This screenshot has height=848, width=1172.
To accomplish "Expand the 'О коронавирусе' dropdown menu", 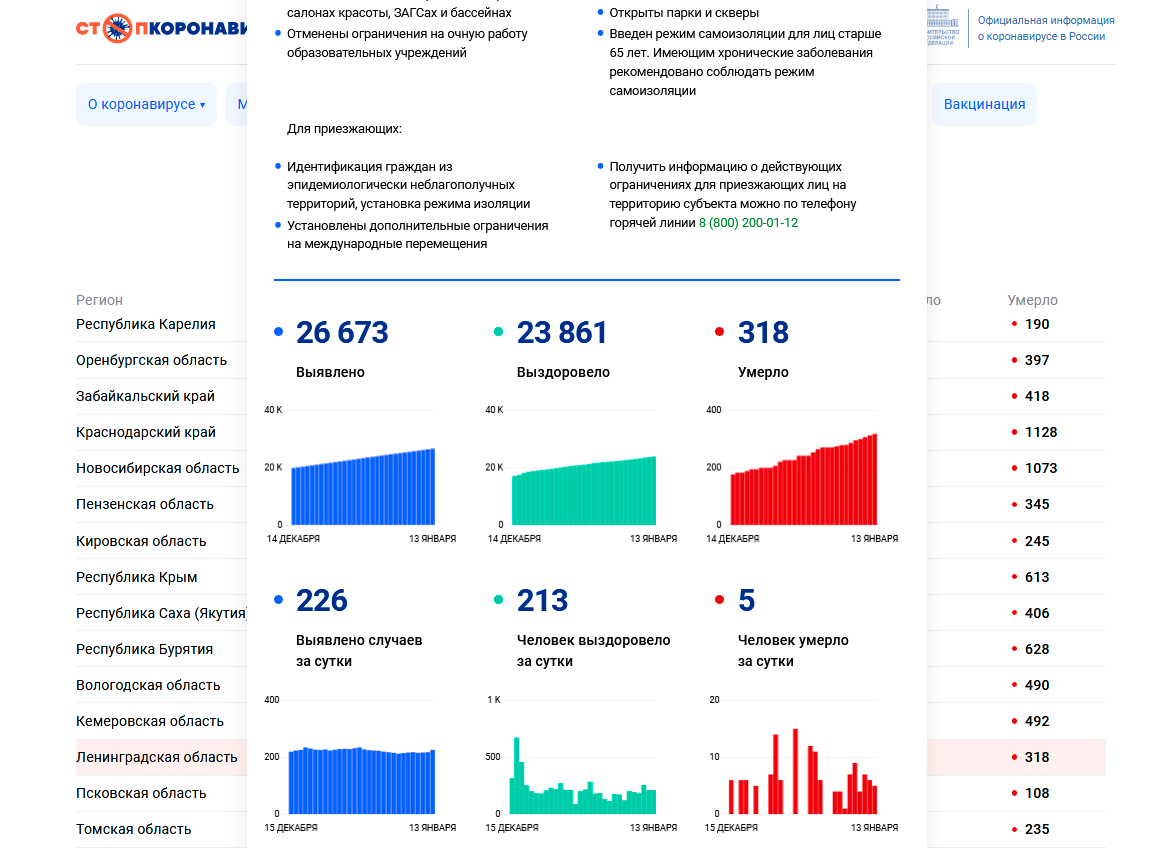I will click(x=146, y=105).
